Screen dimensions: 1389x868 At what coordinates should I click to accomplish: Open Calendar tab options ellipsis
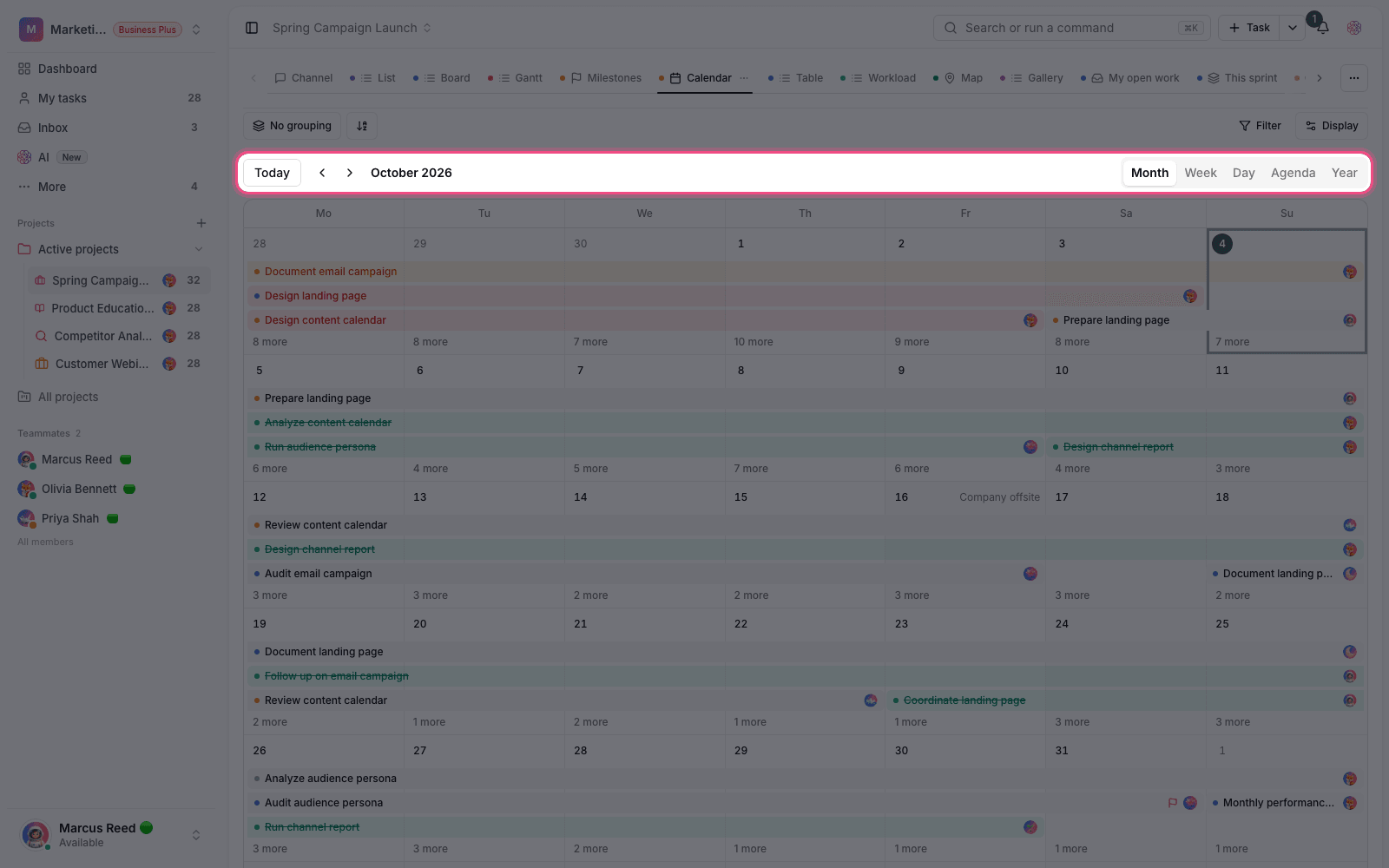pos(744,77)
